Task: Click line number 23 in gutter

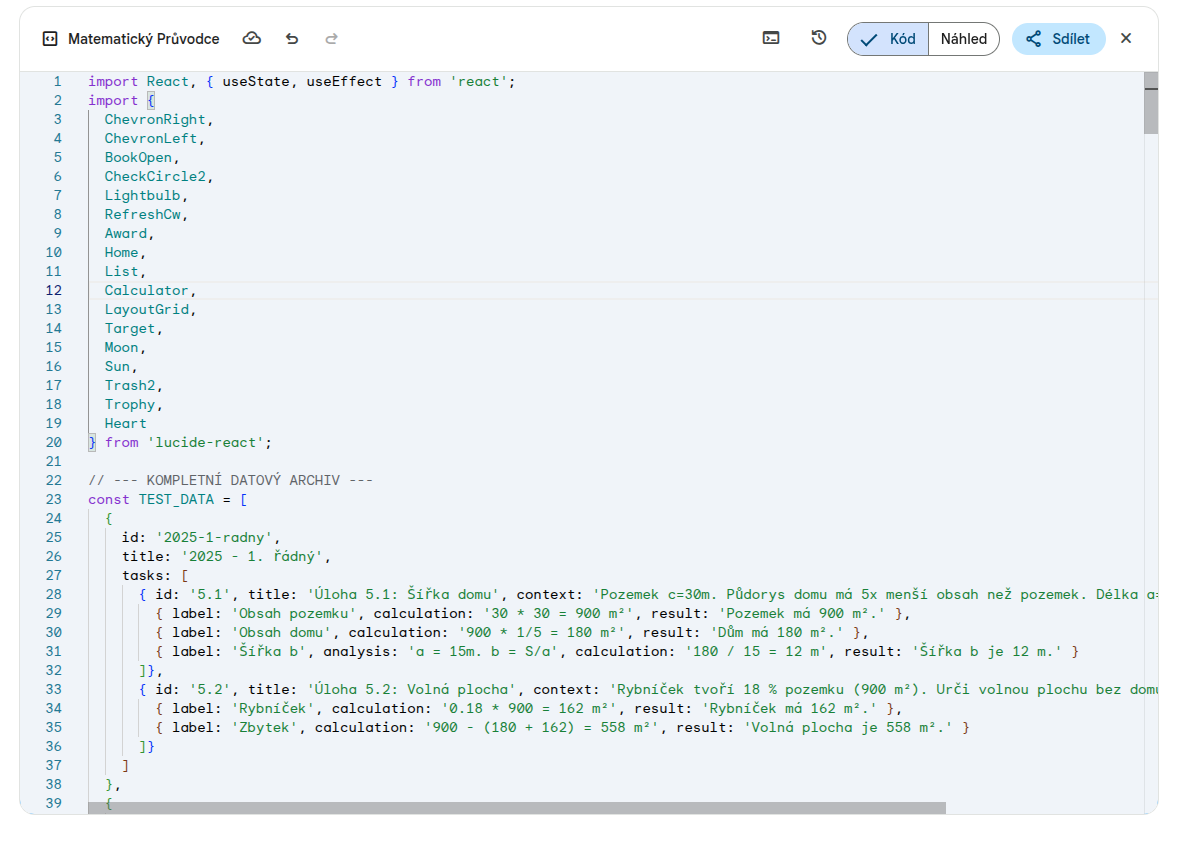Action: pos(53,499)
